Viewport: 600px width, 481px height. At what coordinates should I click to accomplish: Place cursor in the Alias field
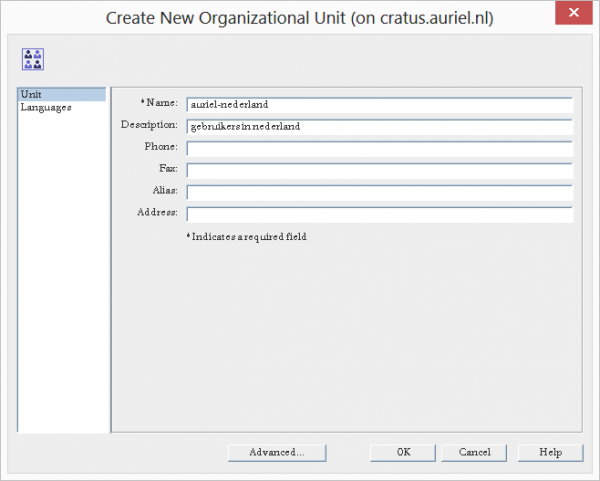click(x=379, y=192)
